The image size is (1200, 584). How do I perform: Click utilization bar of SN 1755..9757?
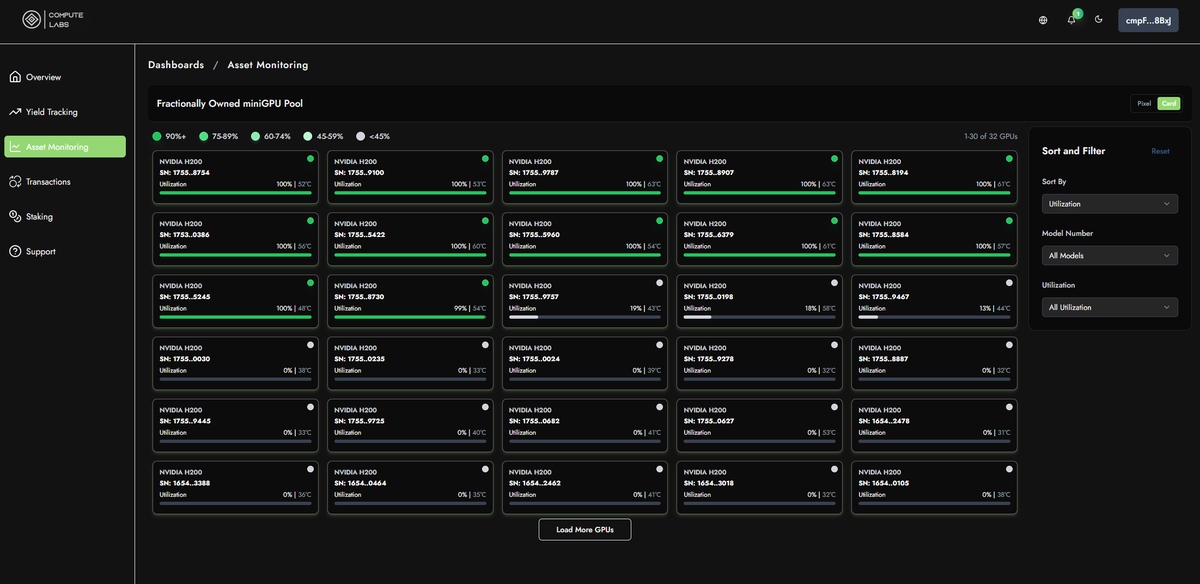coord(585,318)
